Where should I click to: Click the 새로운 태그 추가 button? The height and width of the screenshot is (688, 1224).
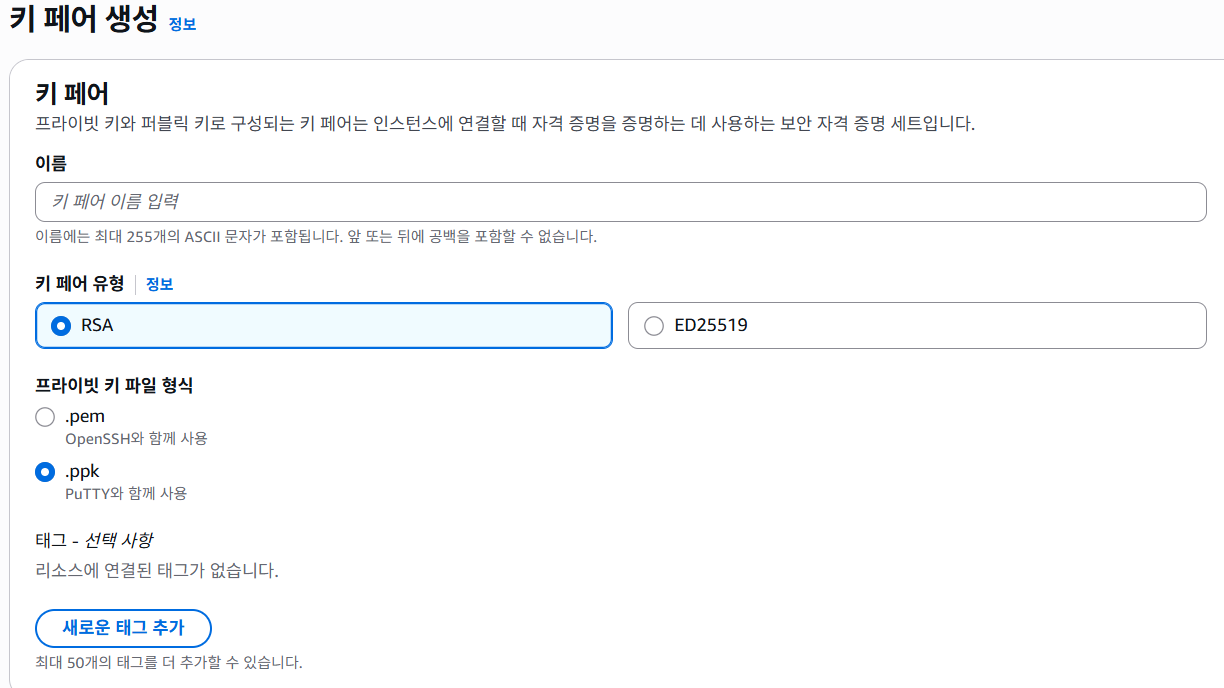(x=123, y=628)
